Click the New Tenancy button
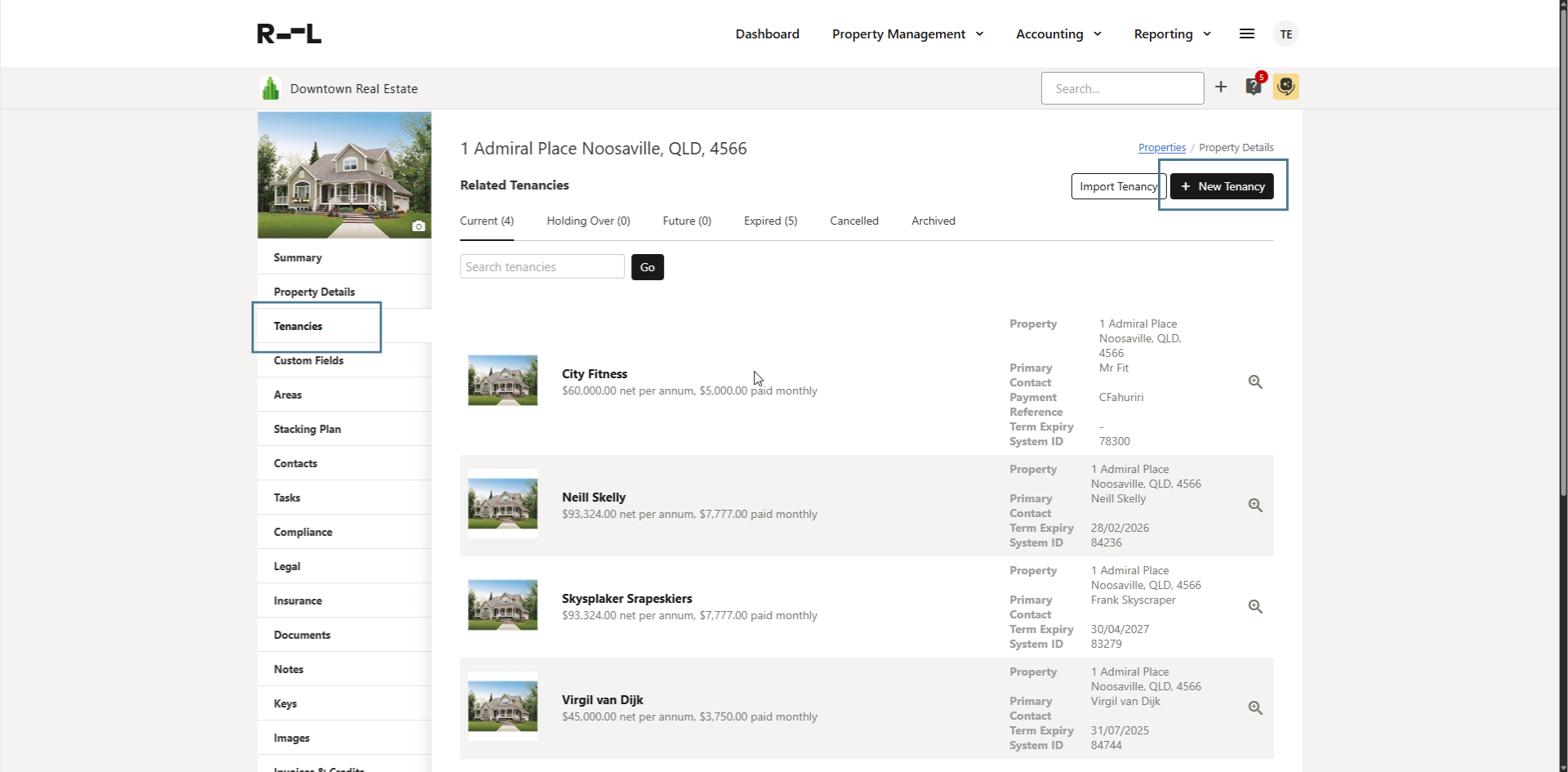Screen dimensions: 1568x772 pos(1222,185)
